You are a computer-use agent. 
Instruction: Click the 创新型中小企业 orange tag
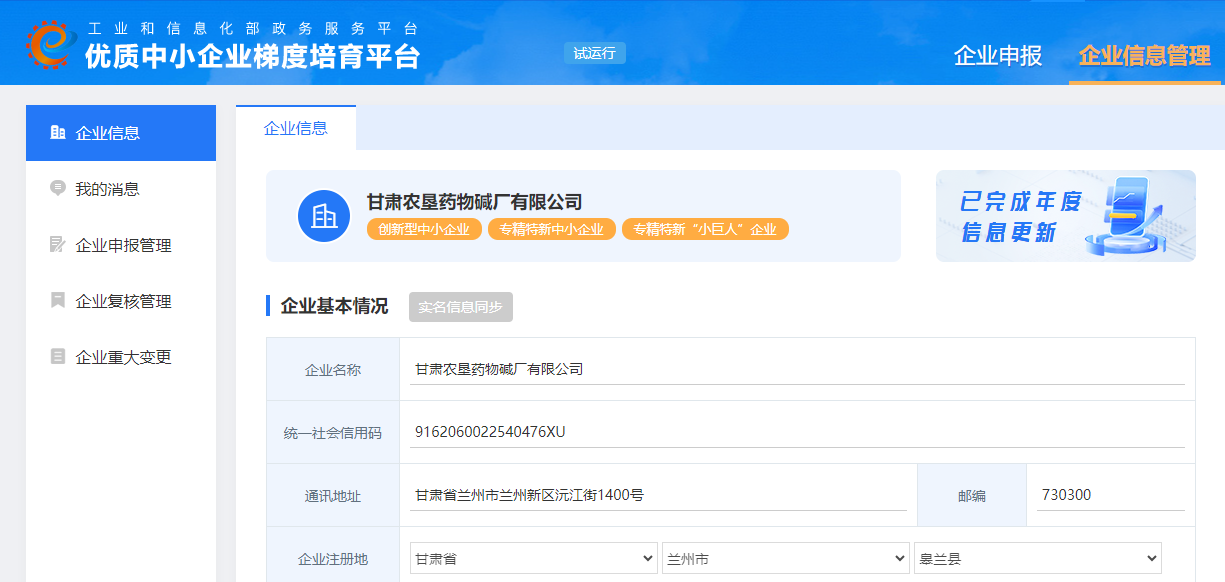click(424, 230)
